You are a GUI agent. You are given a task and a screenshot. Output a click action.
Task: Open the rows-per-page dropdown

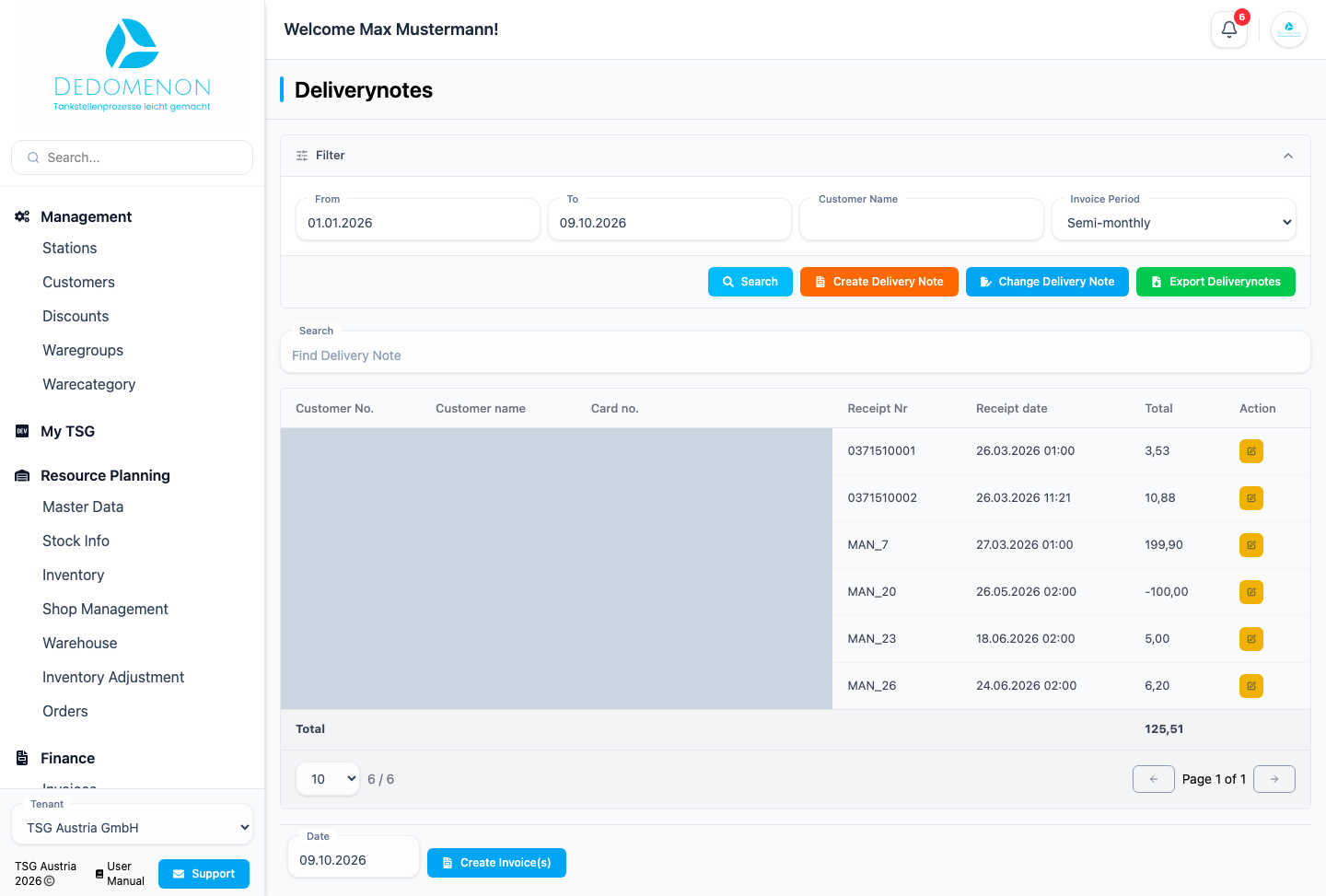click(x=328, y=779)
